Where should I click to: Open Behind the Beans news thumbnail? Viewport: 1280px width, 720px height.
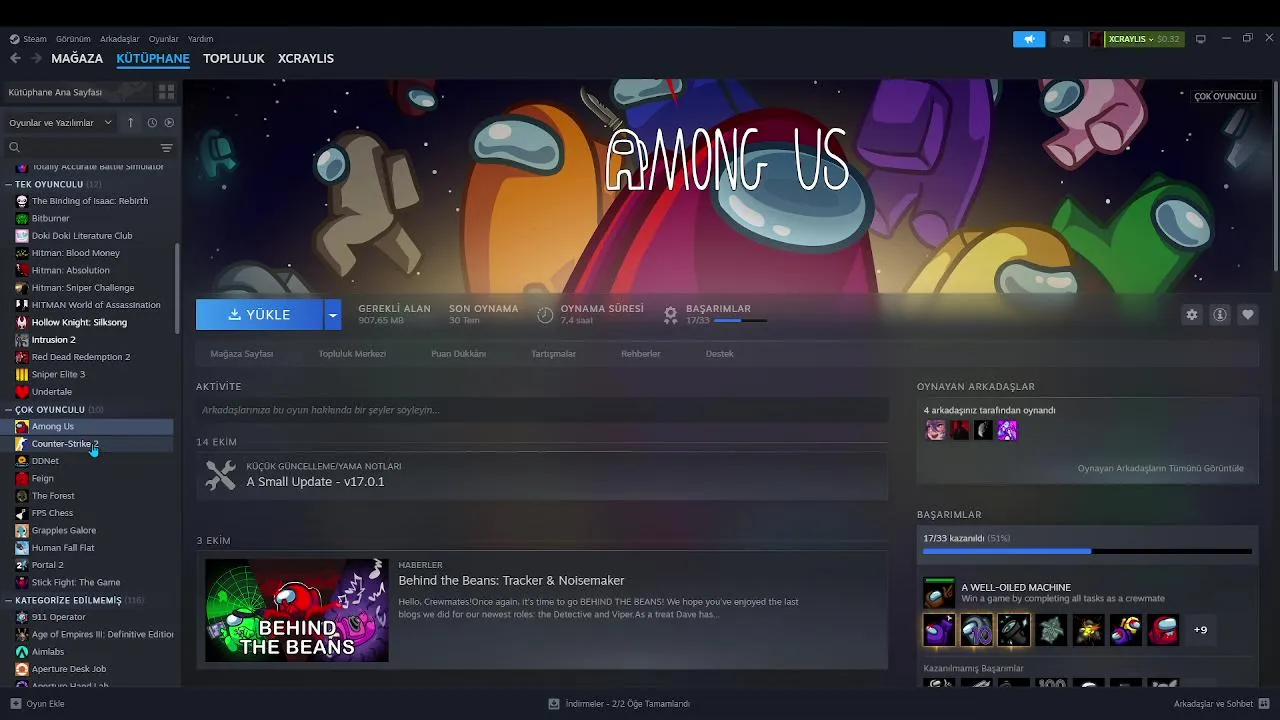pos(297,610)
